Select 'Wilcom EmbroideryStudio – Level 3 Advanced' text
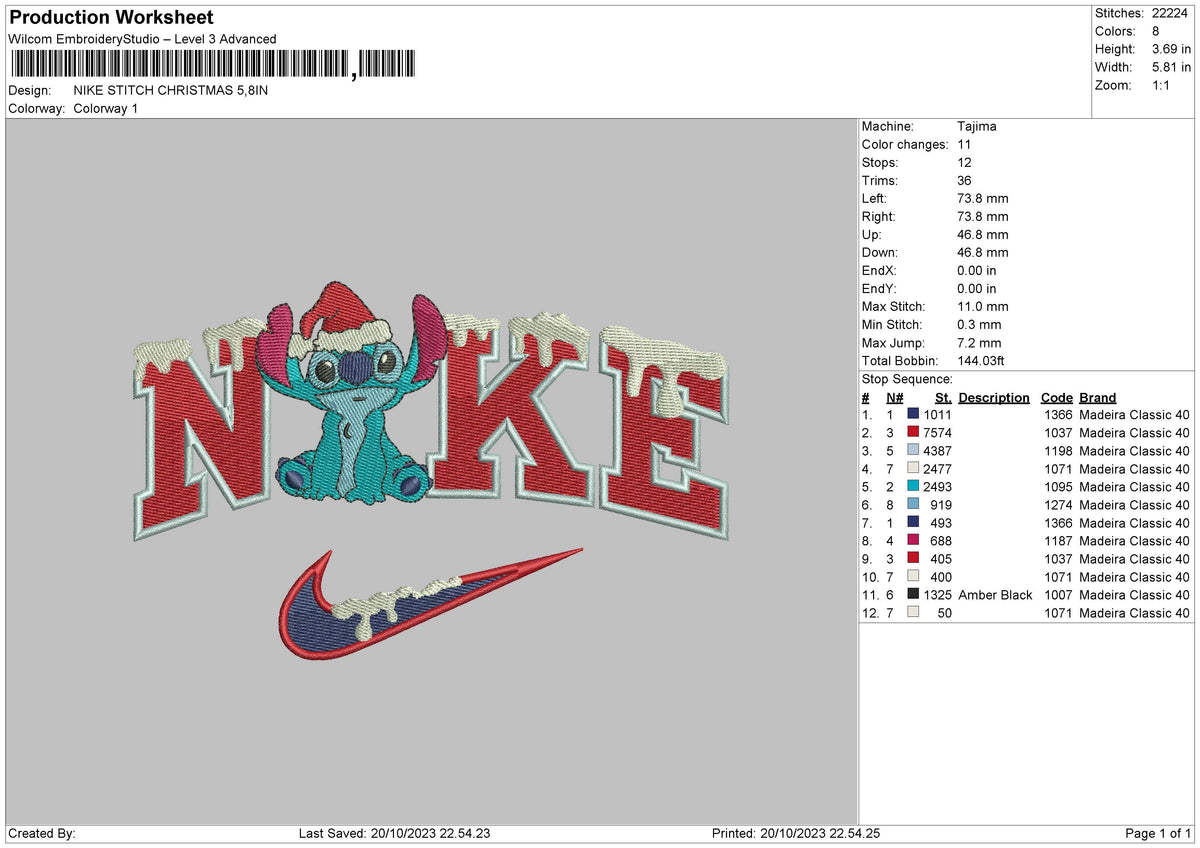This screenshot has width=1200, height=848. (142, 39)
